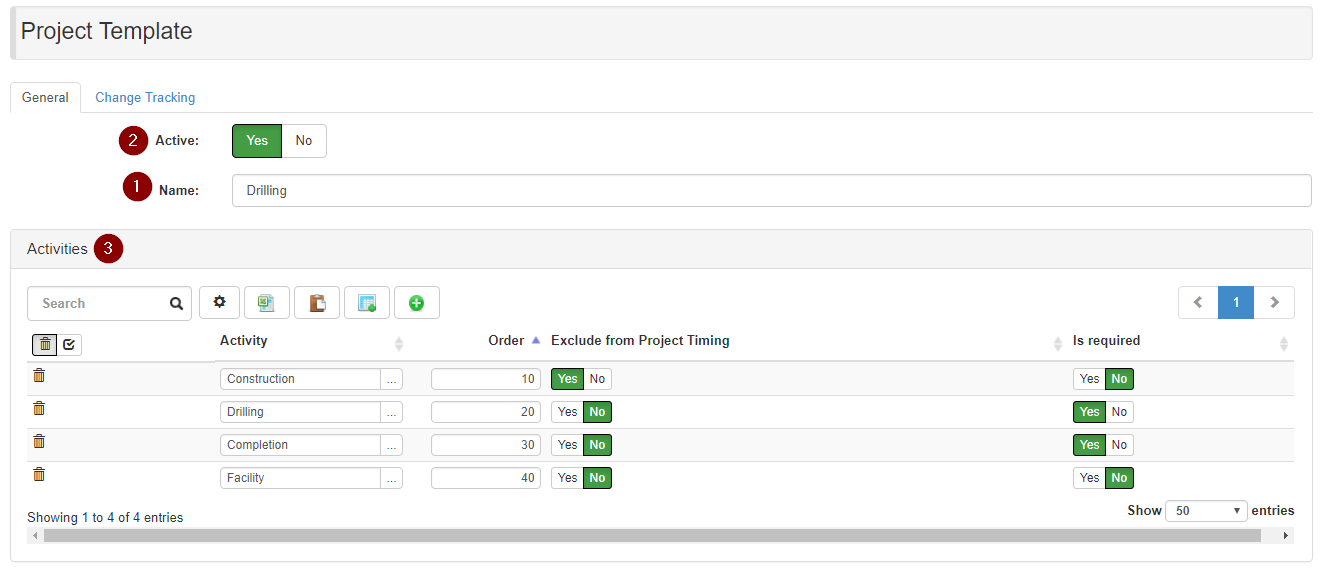Delete the Construction activity row

click(39, 376)
